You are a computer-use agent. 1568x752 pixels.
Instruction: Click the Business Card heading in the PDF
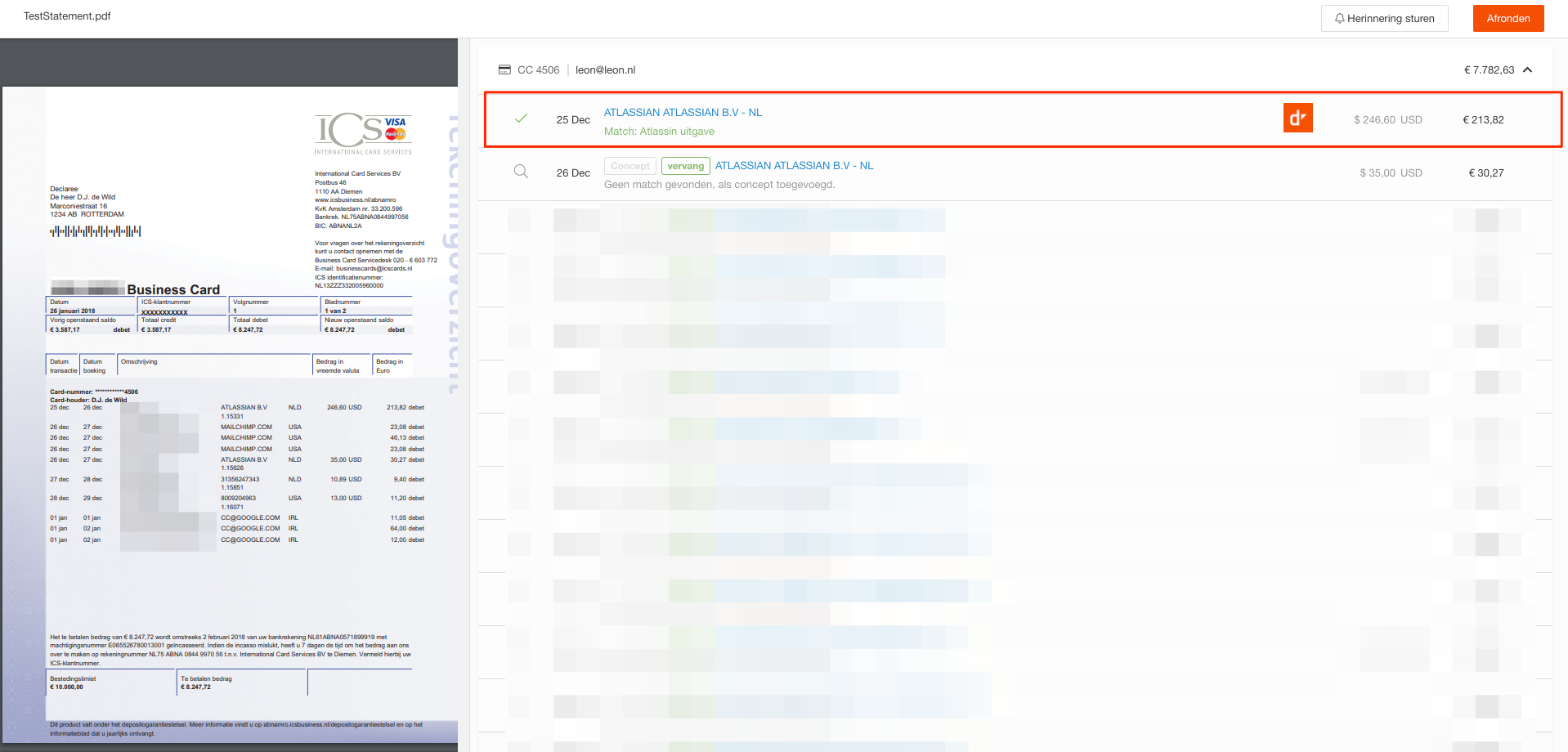(x=173, y=289)
